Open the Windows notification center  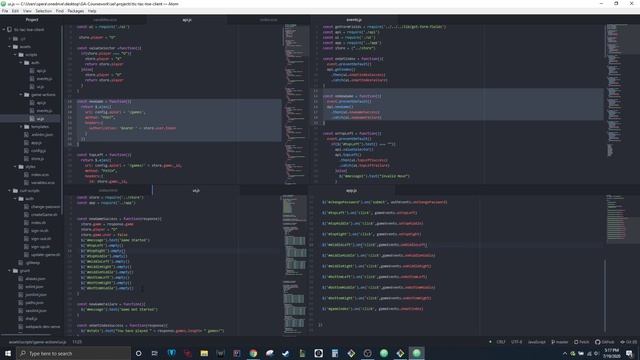pyautogui.click(x=629, y=353)
